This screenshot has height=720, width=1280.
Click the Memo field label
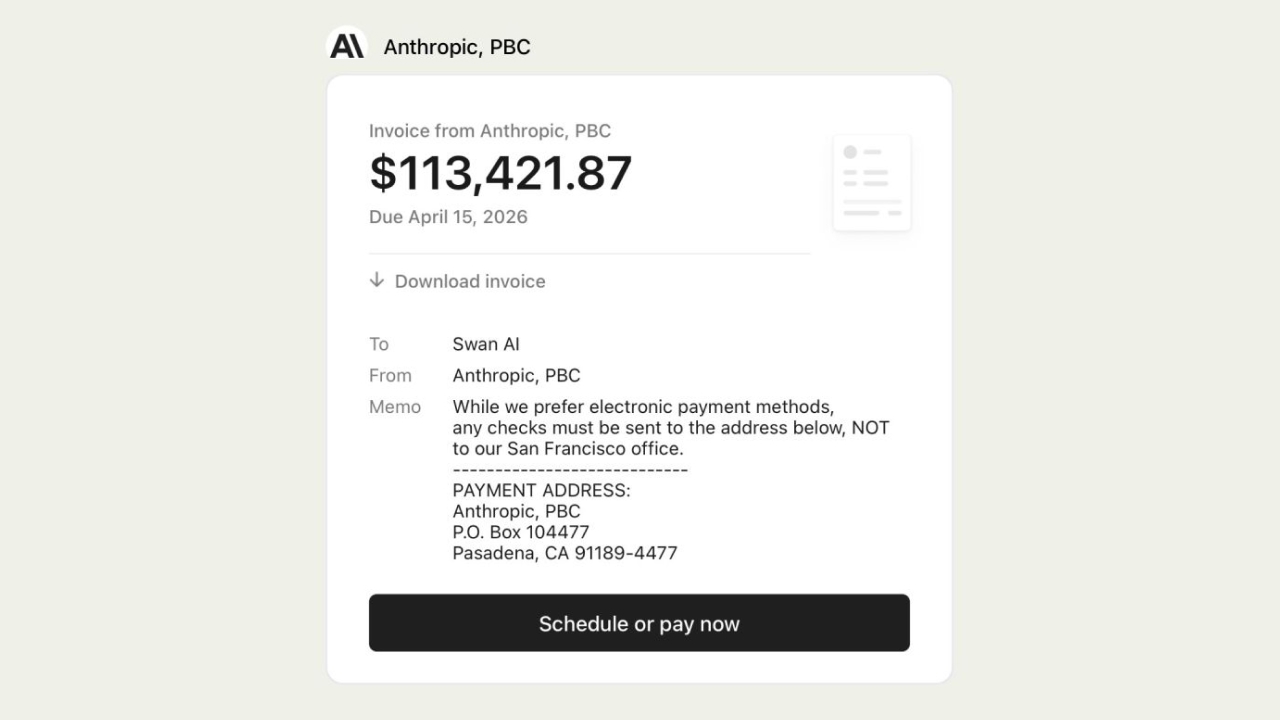tap(395, 407)
